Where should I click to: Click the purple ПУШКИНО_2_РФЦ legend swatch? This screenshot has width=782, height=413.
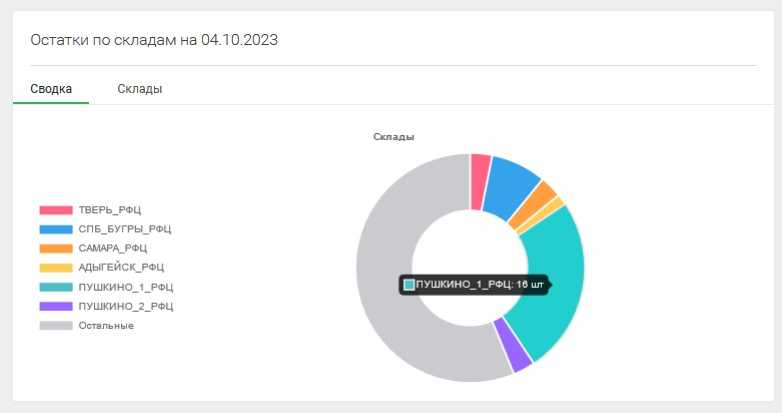pyautogui.click(x=56, y=306)
